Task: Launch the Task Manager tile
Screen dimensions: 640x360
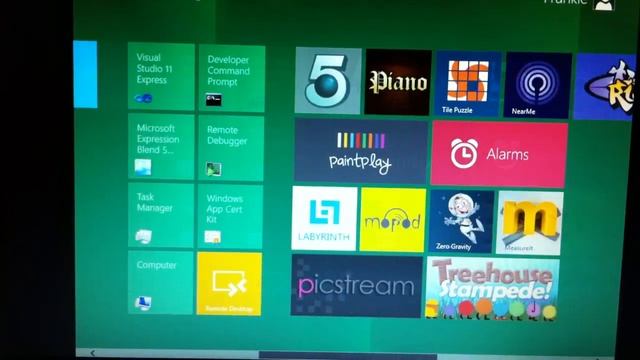Action: point(161,215)
